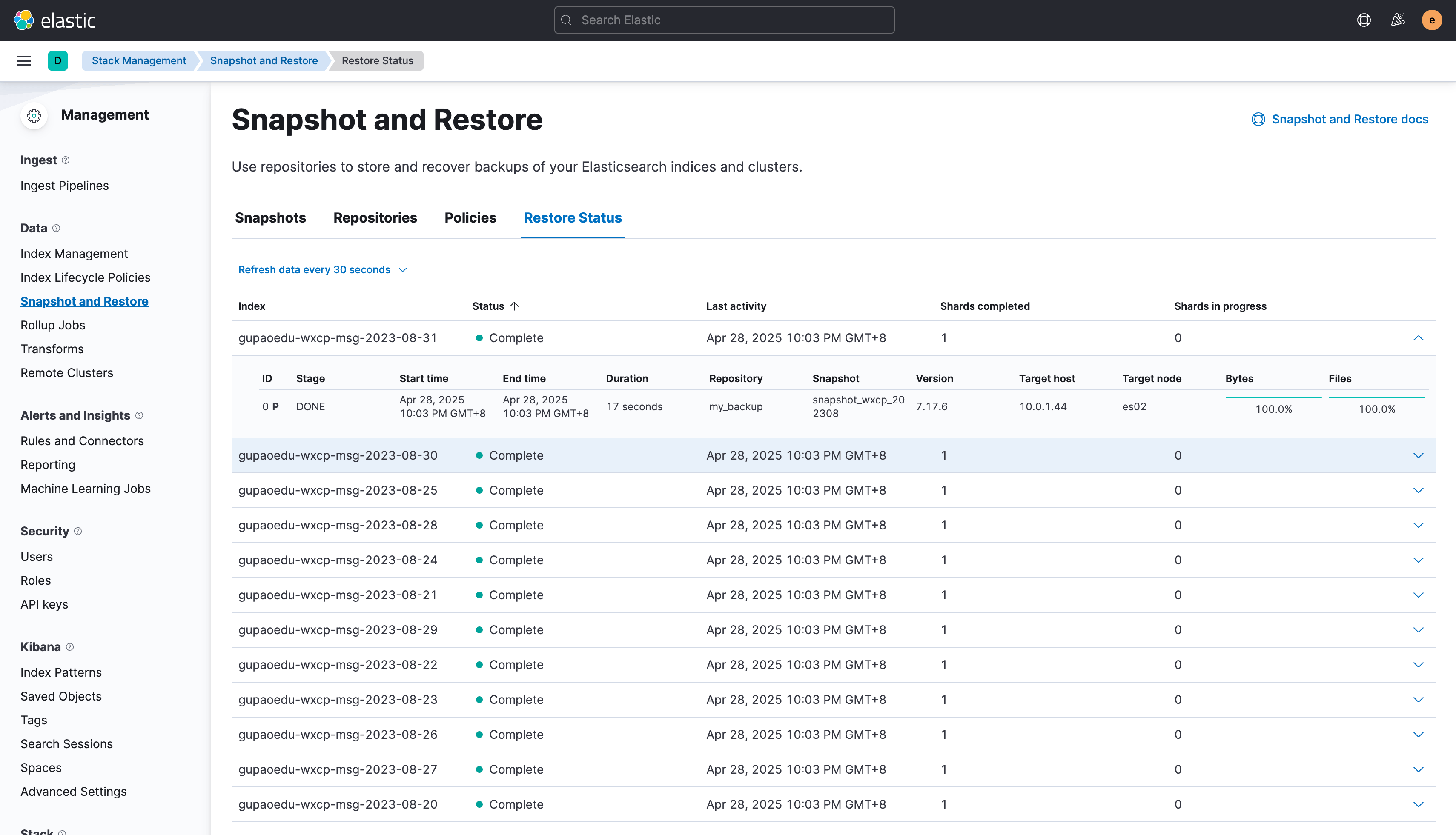Screen dimensions: 1456x835
Task: Switch to the Repositories tab
Action: click(375, 218)
